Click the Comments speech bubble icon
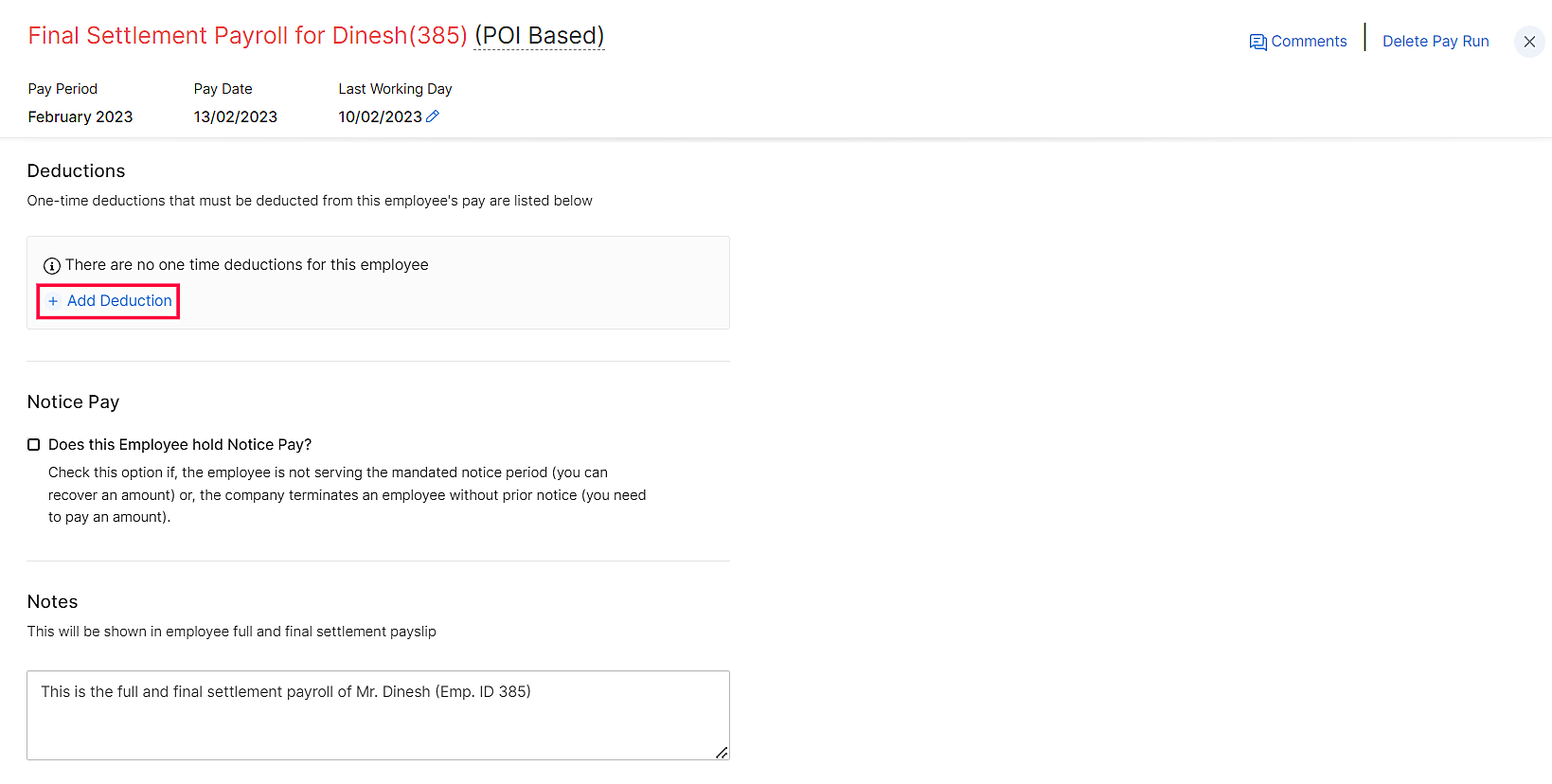This screenshot has width=1552, height=784. pyautogui.click(x=1258, y=42)
